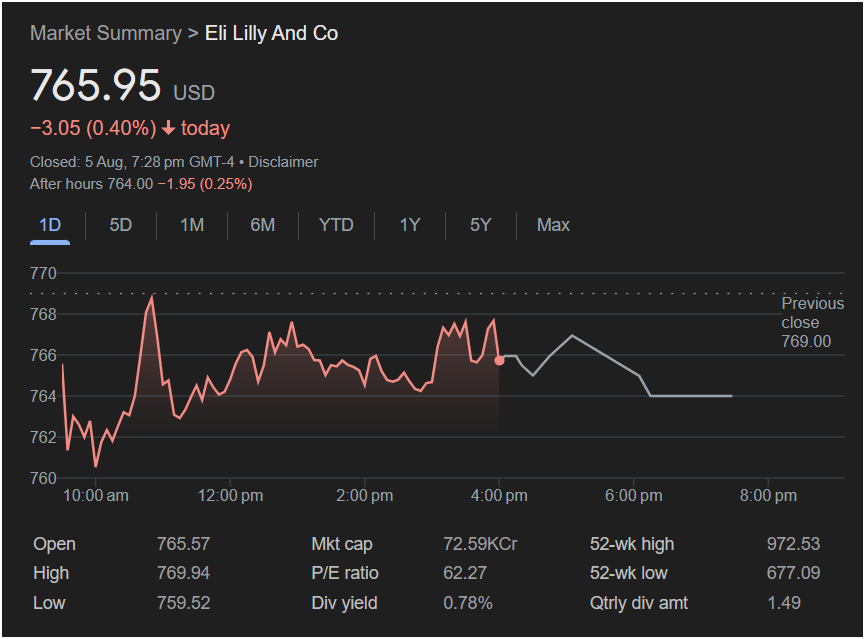Screen dimensions: 865x639
Task: Click the Mkt cap value 72.59KCr
Action: pos(480,544)
